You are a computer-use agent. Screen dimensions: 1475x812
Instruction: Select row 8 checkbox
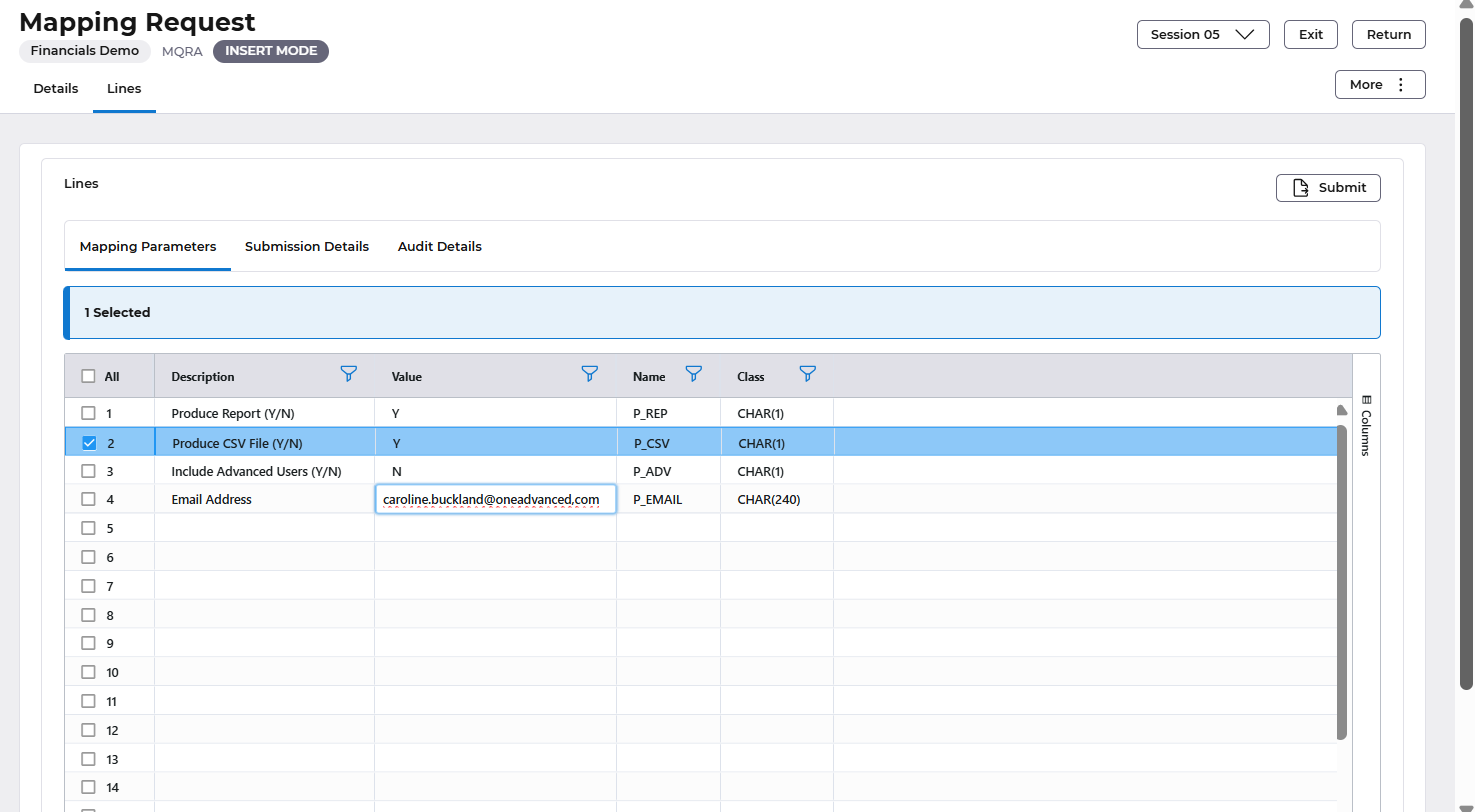pos(88,615)
